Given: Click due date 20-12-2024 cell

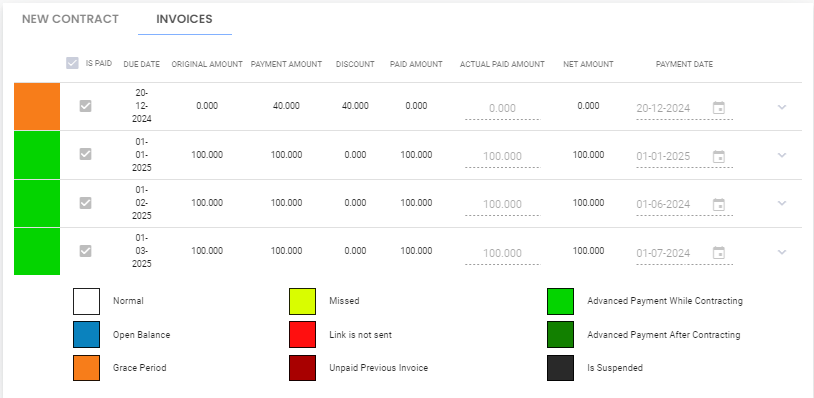Looking at the screenshot, I should [x=142, y=106].
